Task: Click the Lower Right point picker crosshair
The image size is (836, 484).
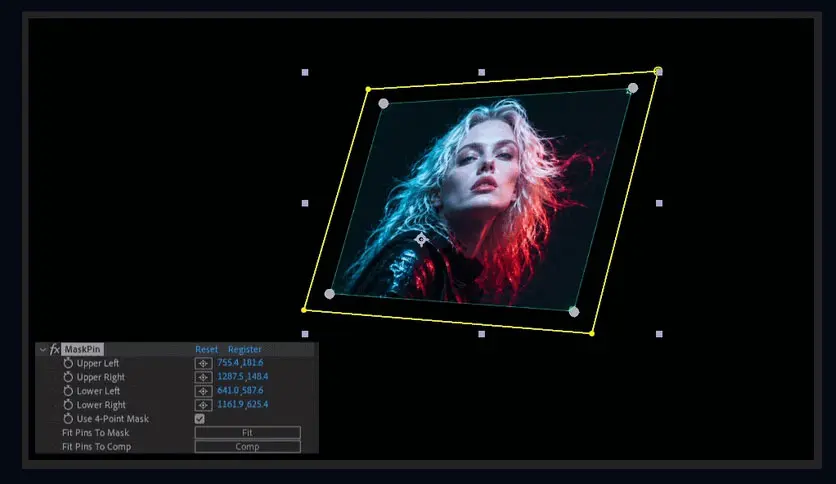Action: pos(203,405)
